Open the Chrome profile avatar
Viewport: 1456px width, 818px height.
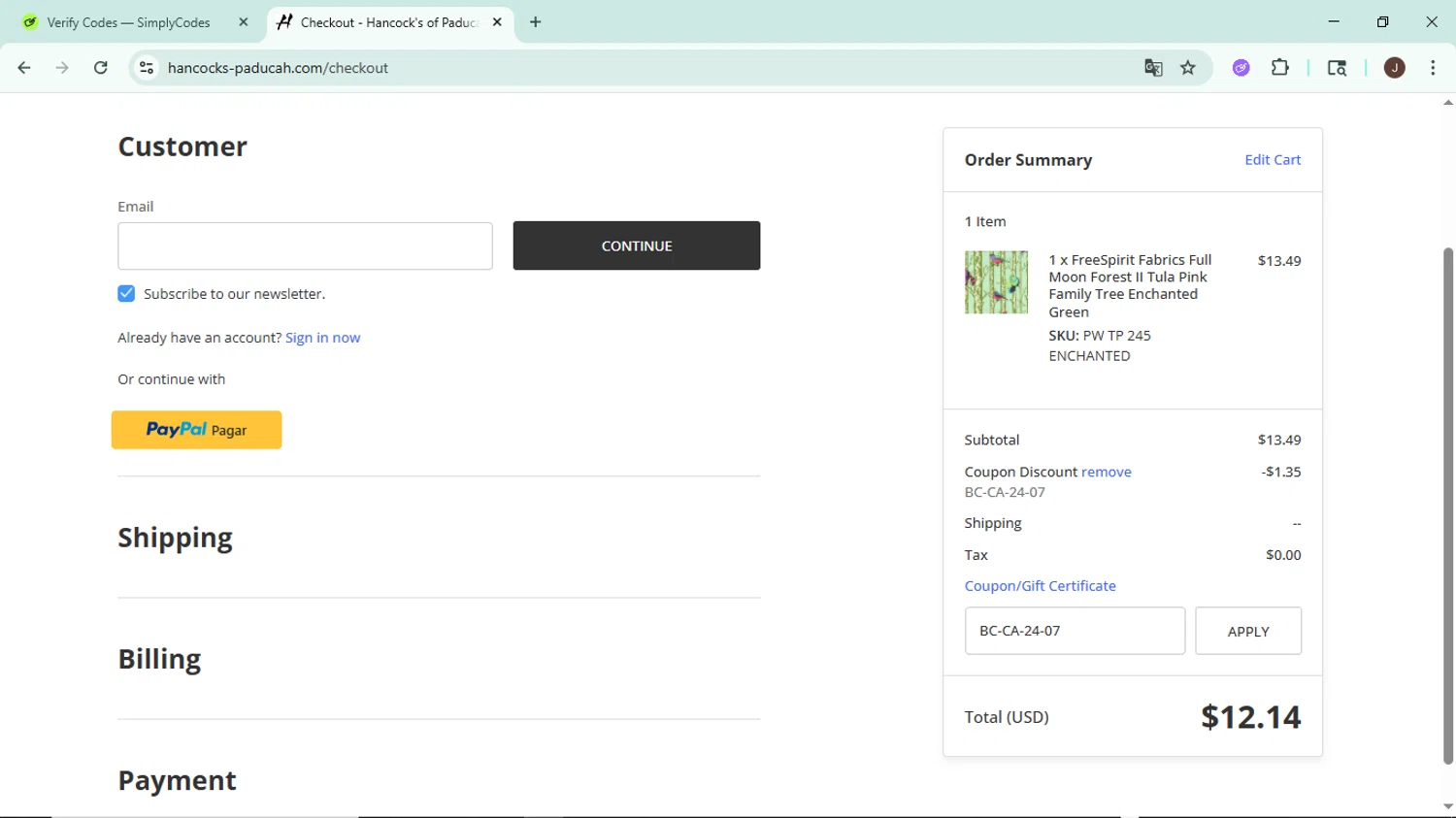coord(1395,68)
